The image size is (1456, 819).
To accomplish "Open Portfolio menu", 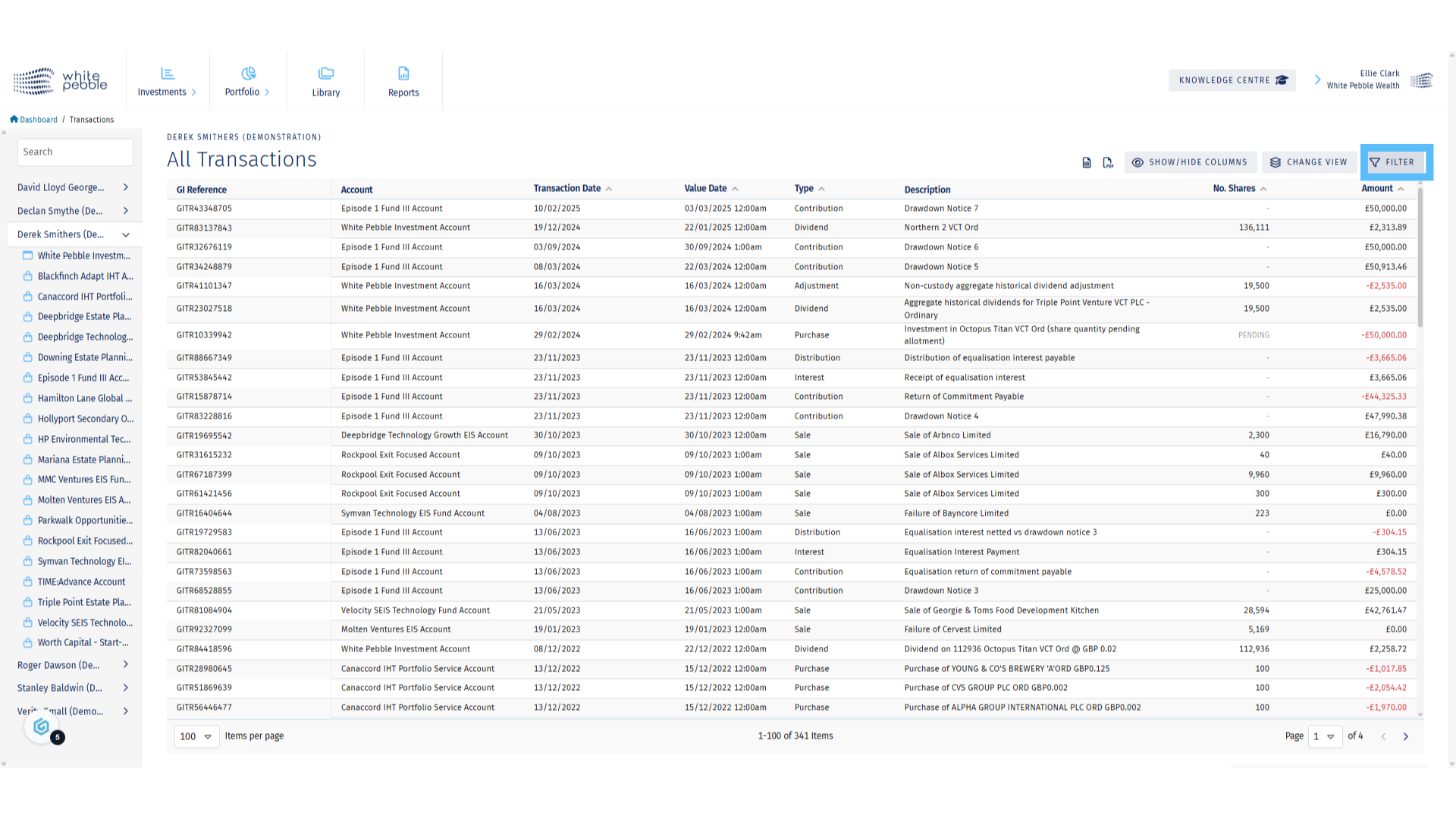I will tap(247, 81).
